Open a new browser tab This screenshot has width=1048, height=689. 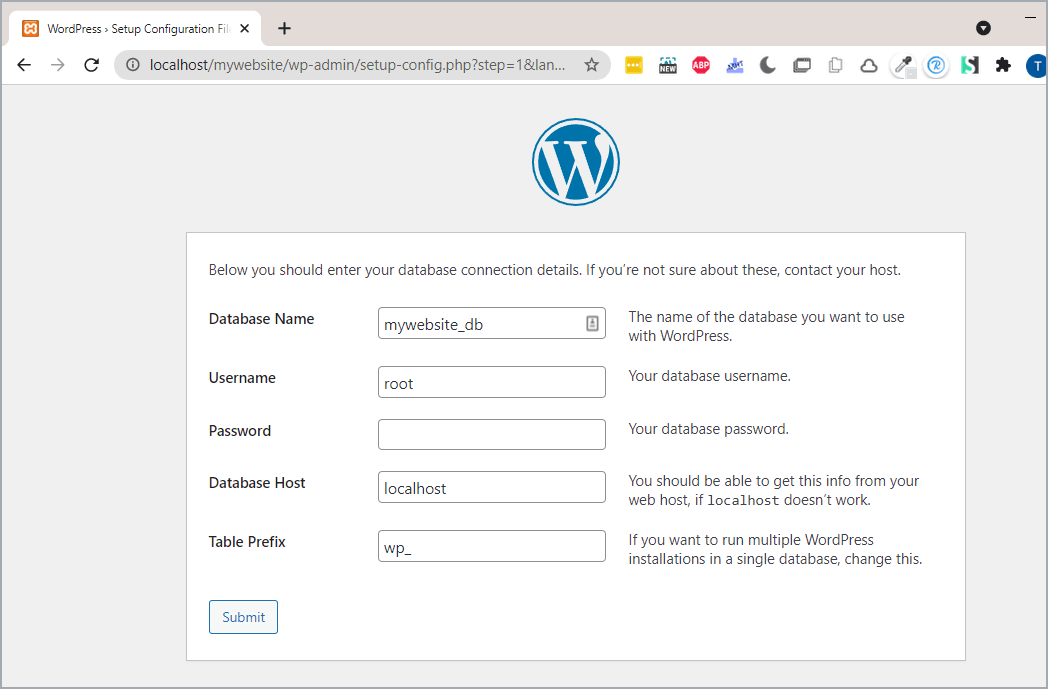click(x=284, y=28)
